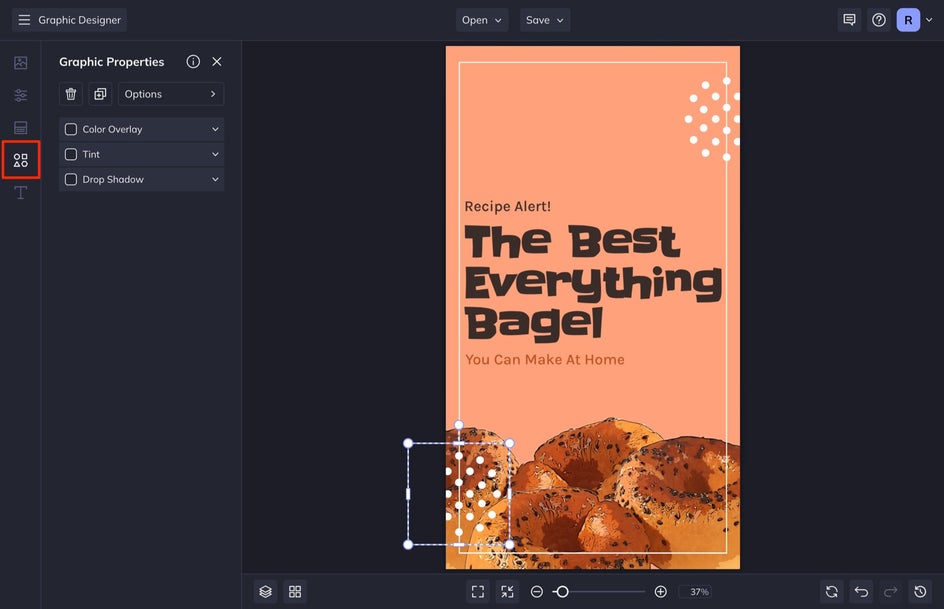
Task: Expand the Drop Shadow section chevron
Action: click(215, 179)
